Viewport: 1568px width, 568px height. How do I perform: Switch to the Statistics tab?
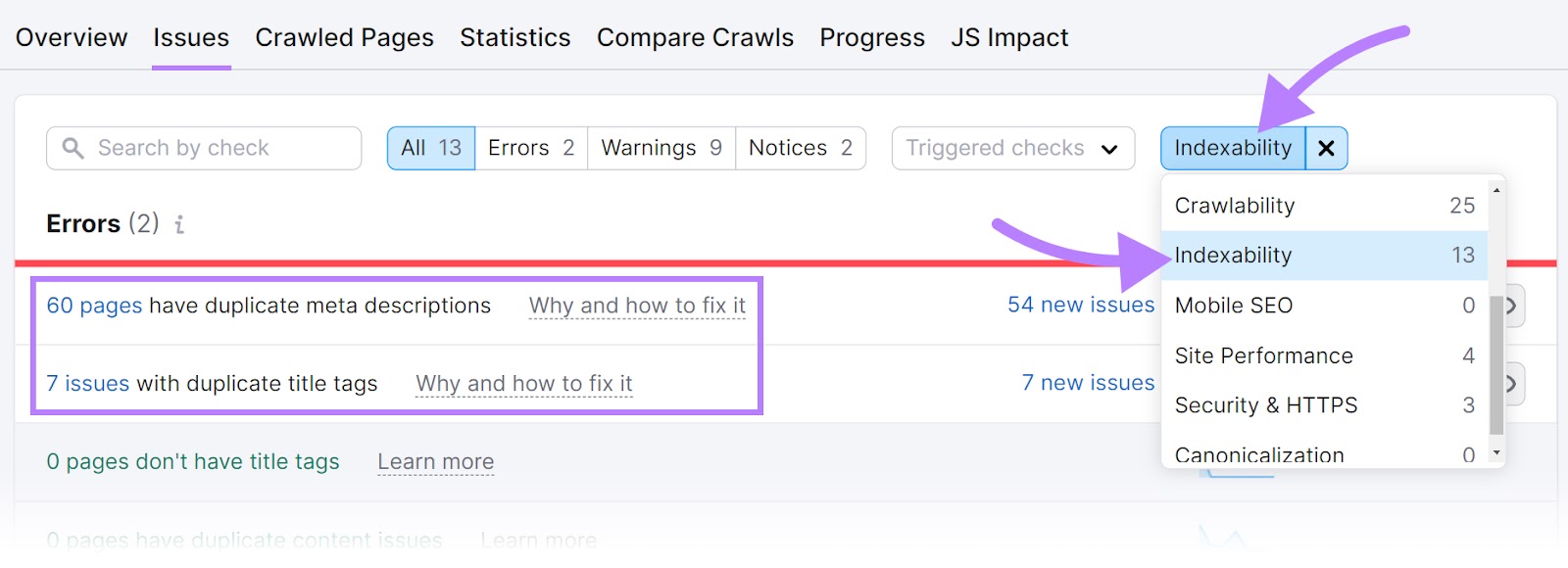click(x=514, y=37)
